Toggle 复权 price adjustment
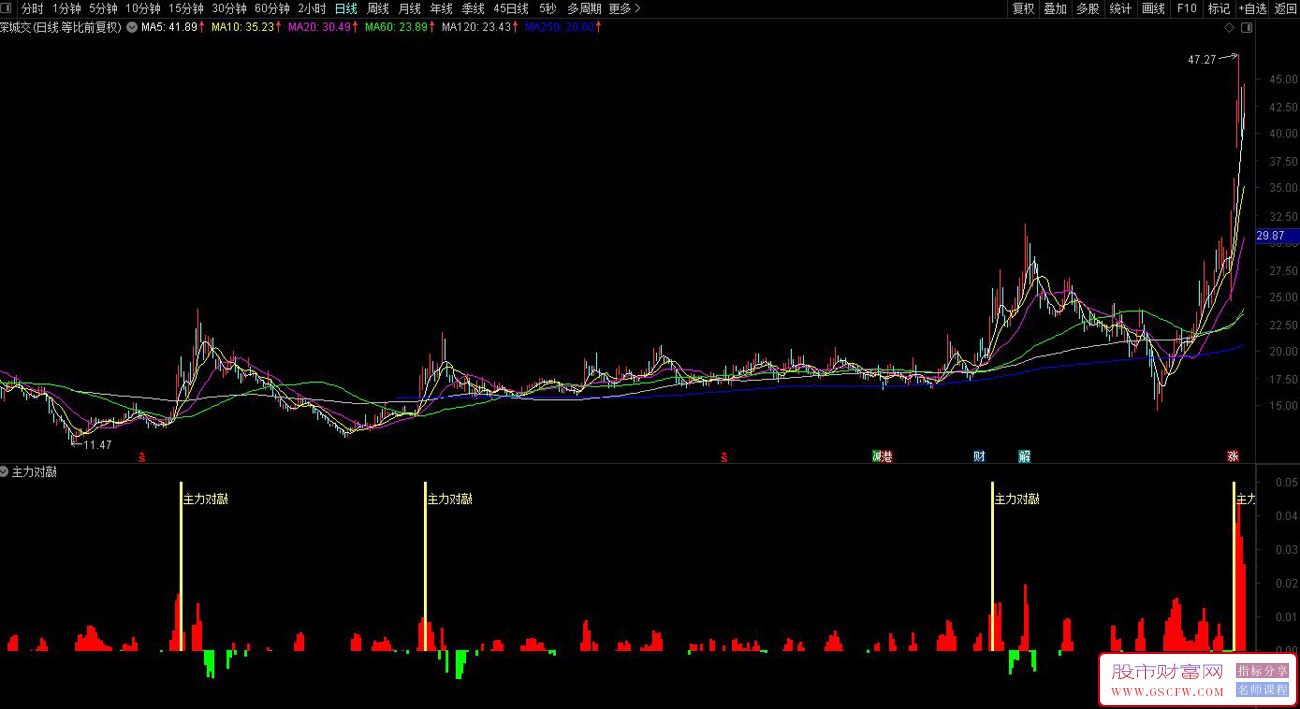The width and height of the screenshot is (1300, 709). 1023,8
